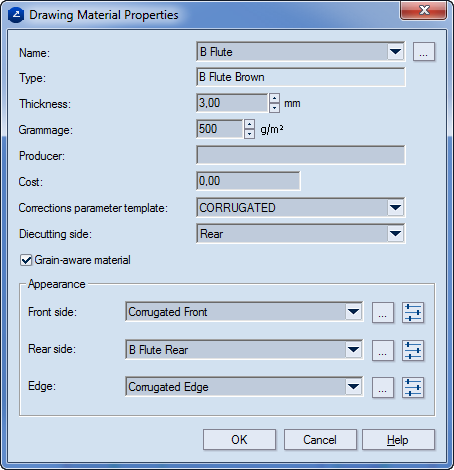The image size is (454, 470).
Task: Click the Cancel button
Action: 320,440
